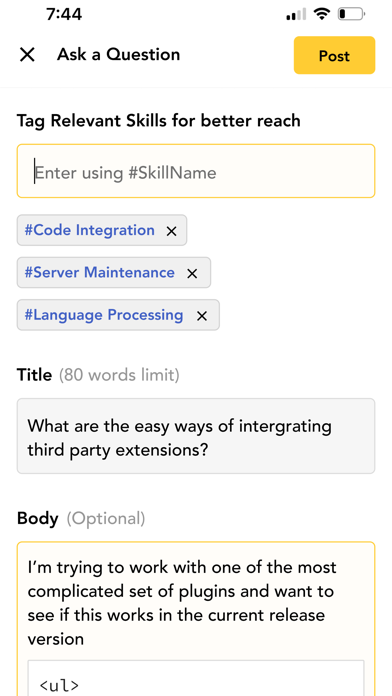Viewport: 392px width, 696px height.
Task: Close the Ask a Question screen
Action: (x=27, y=55)
